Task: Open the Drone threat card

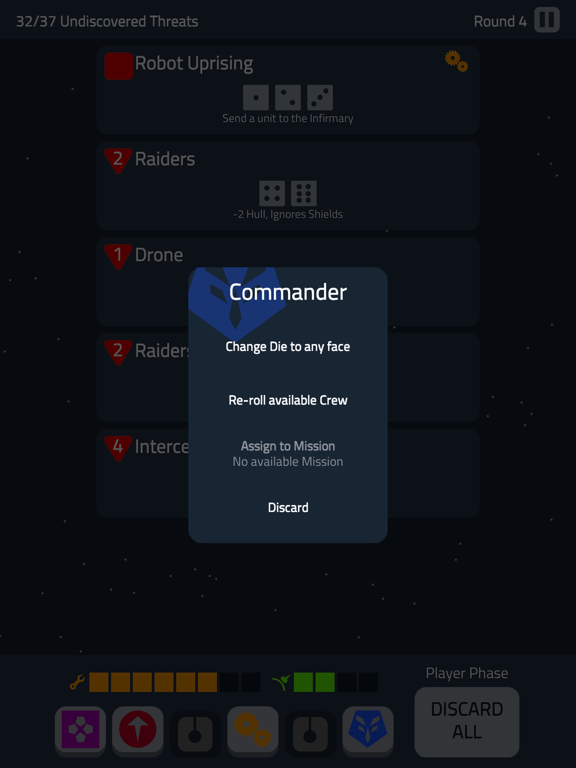Action: click(288, 282)
